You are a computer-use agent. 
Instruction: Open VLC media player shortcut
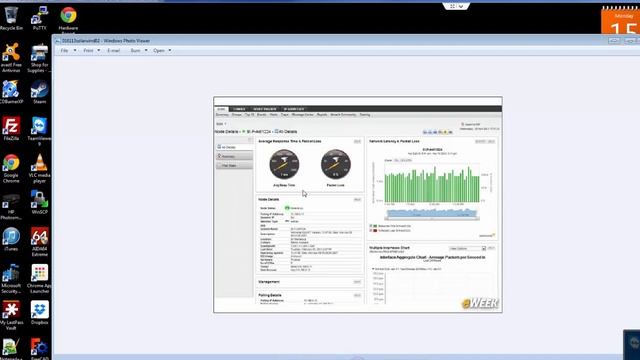click(x=39, y=168)
